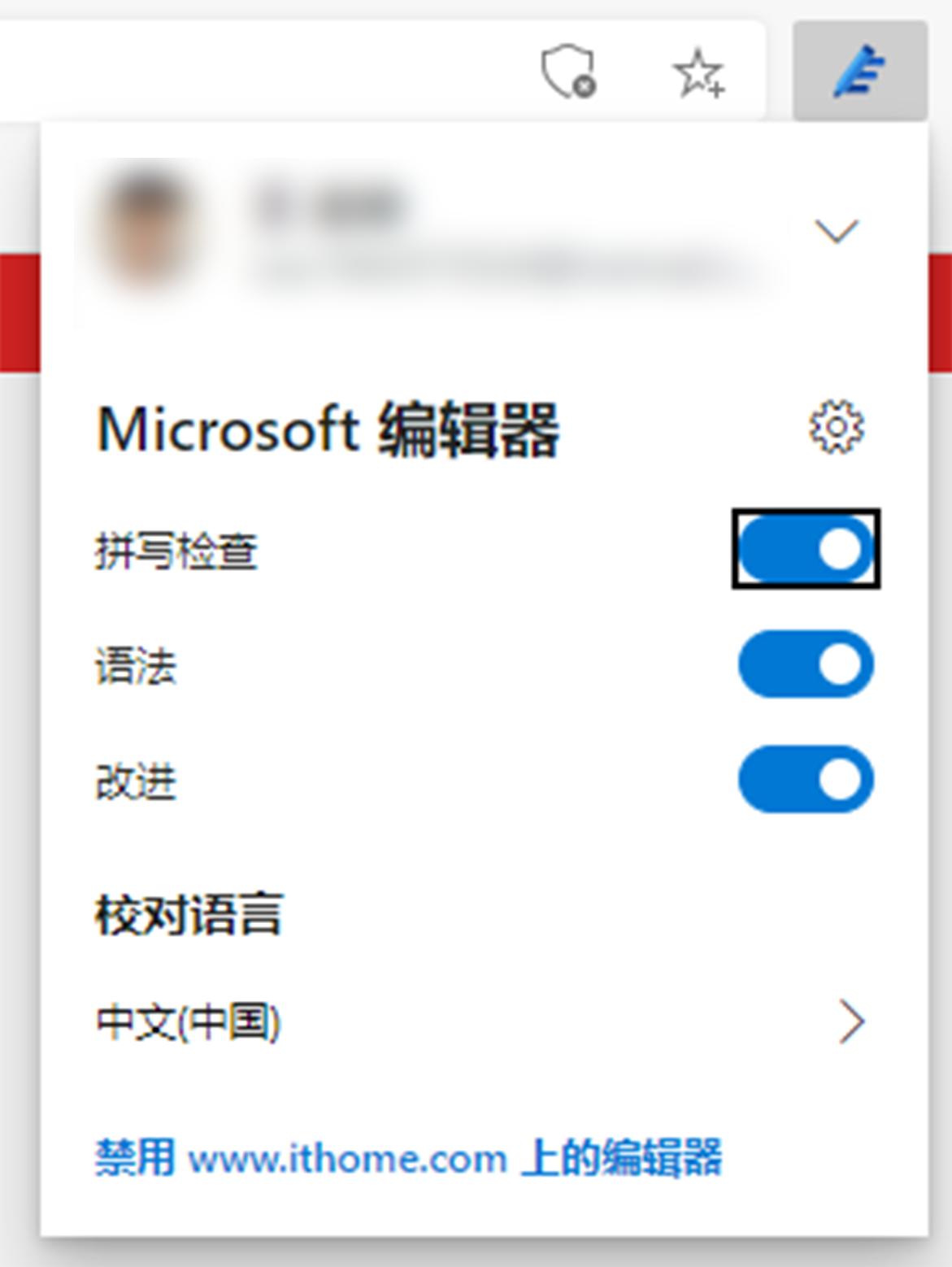Click the 拼写检查 label text
The image size is (952, 1267).
click(176, 551)
